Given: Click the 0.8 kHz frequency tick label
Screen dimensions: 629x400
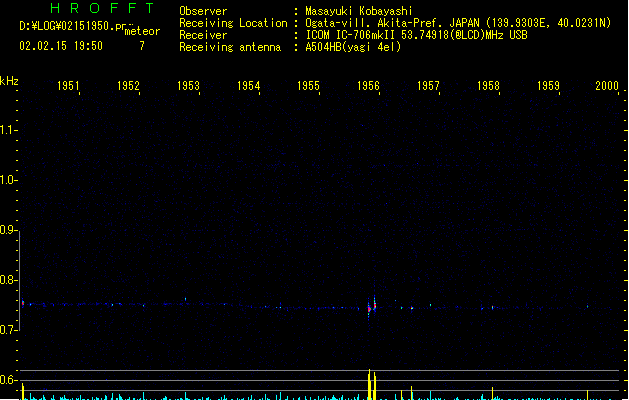Looking at the screenshot, I should click(7, 280).
